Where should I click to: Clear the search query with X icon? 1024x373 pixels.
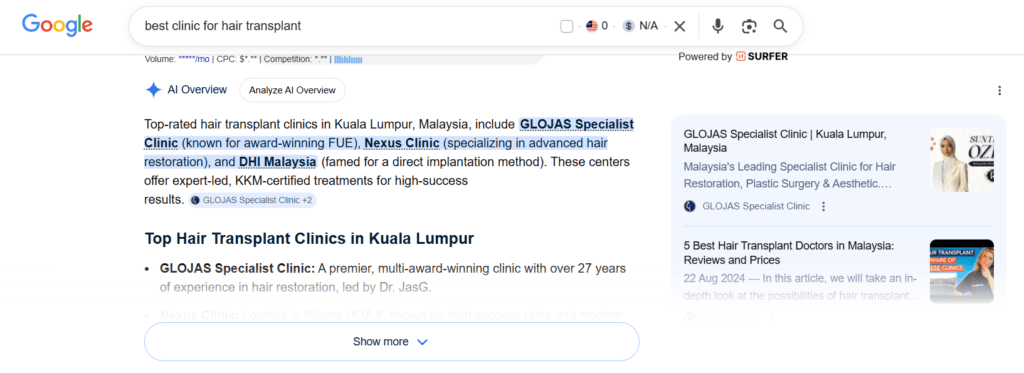(679, 26)
